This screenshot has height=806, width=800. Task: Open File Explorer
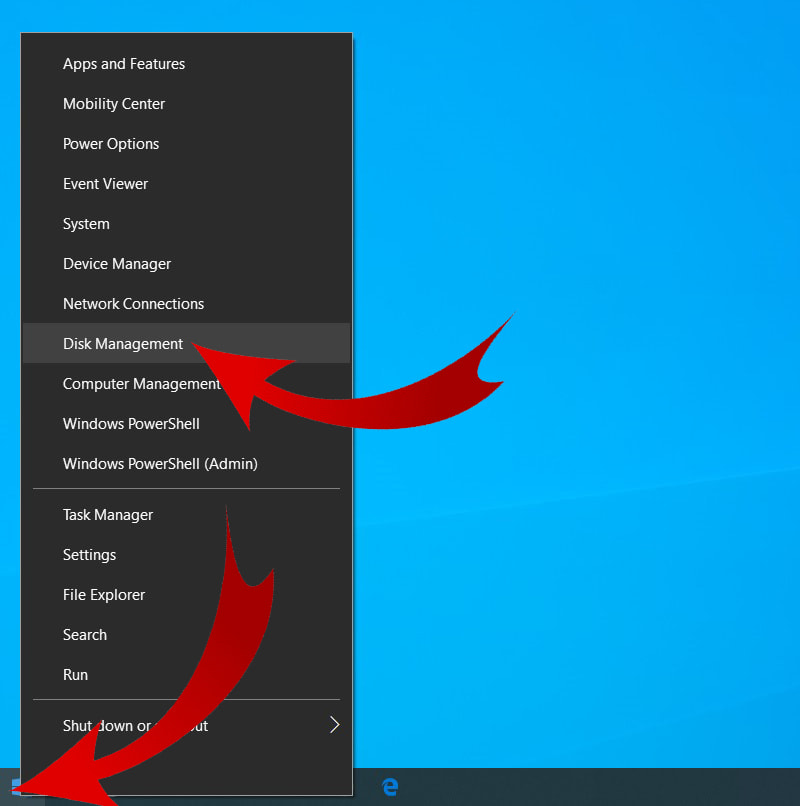coord(103,594)
